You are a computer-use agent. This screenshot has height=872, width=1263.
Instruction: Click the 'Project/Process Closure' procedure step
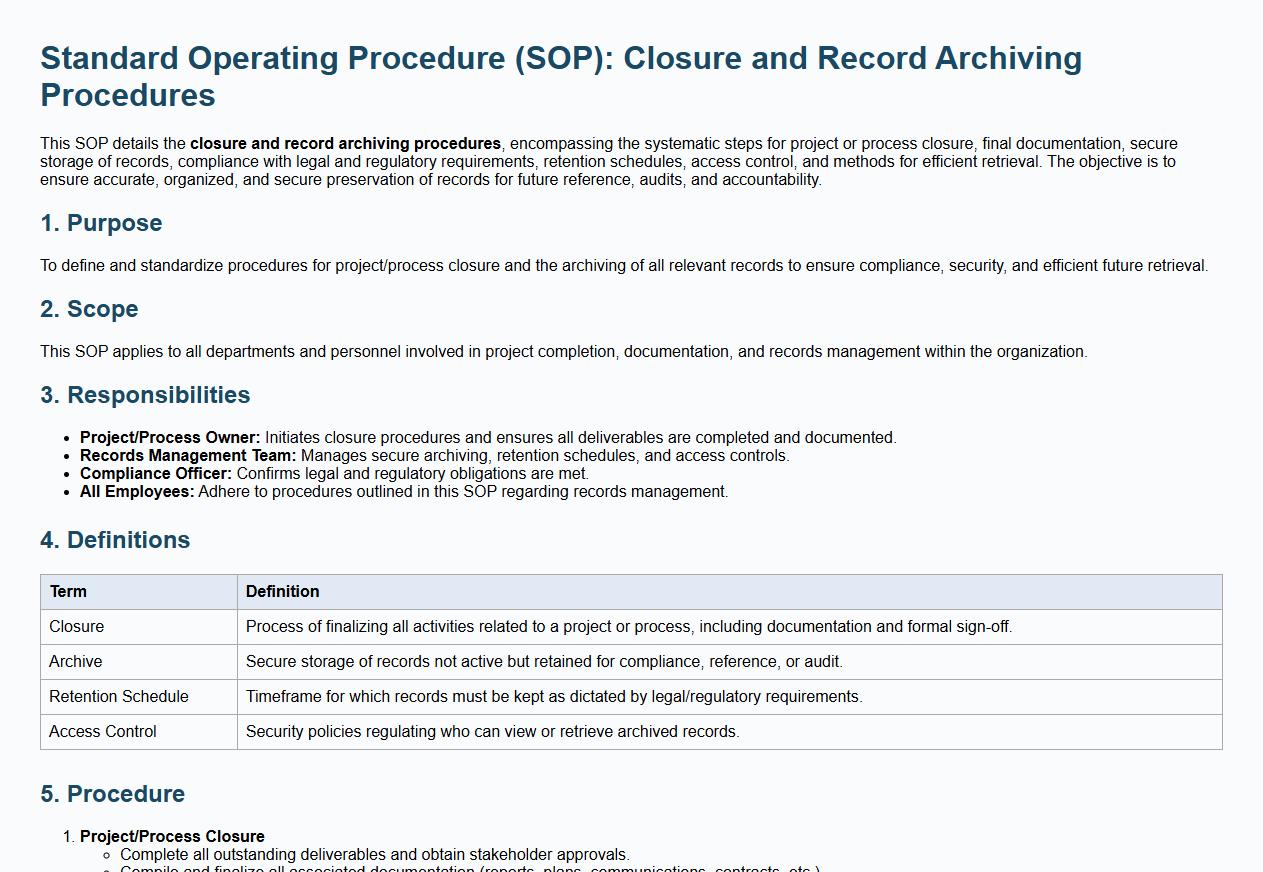[172, 837]
